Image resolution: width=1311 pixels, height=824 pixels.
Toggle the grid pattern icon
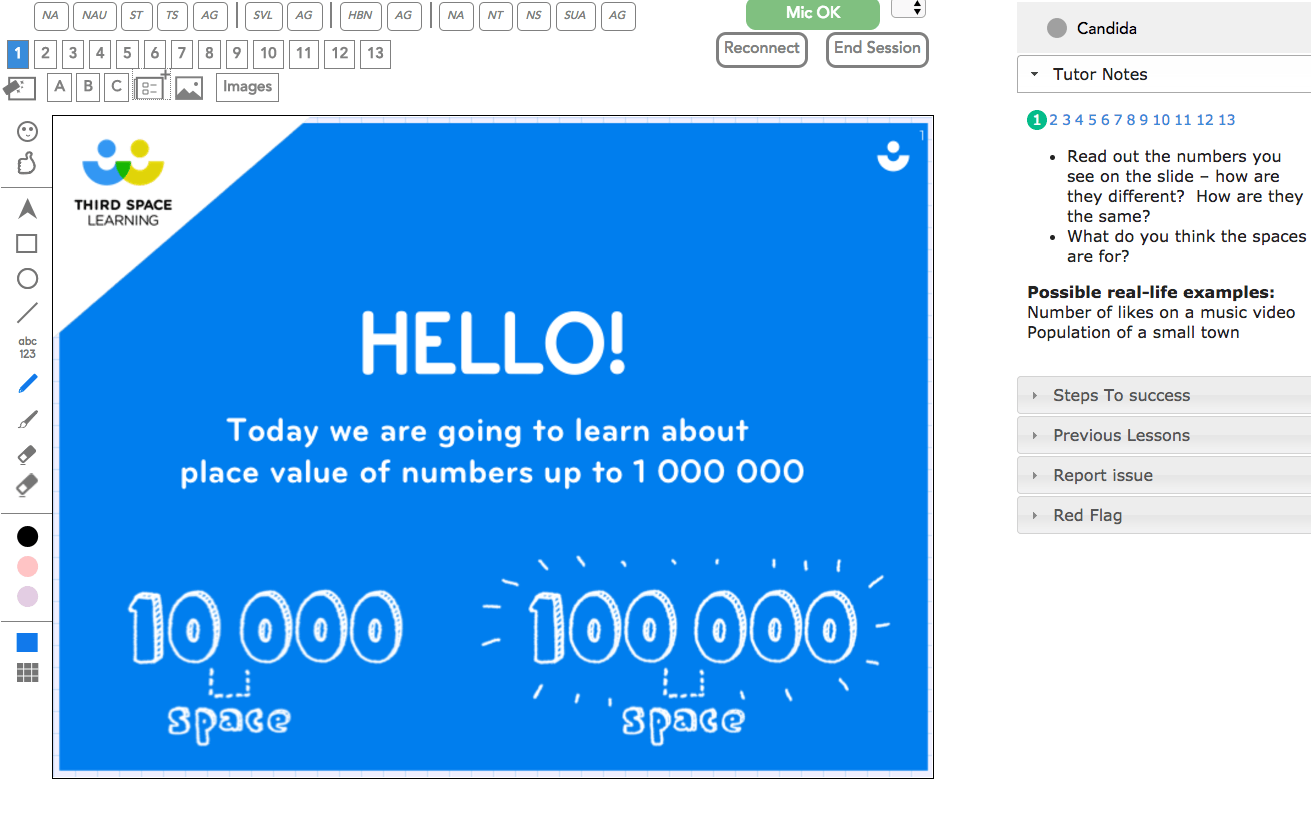coord(28,673)
